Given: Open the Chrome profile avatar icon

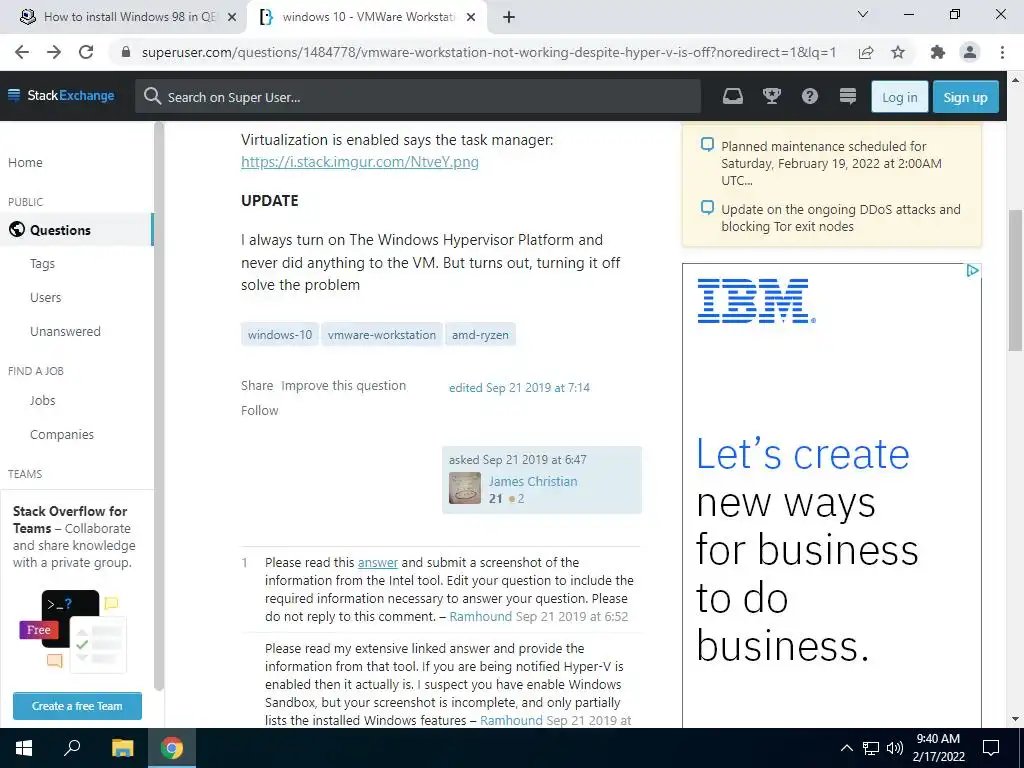Looking at the screenshot, I should 970,52.
